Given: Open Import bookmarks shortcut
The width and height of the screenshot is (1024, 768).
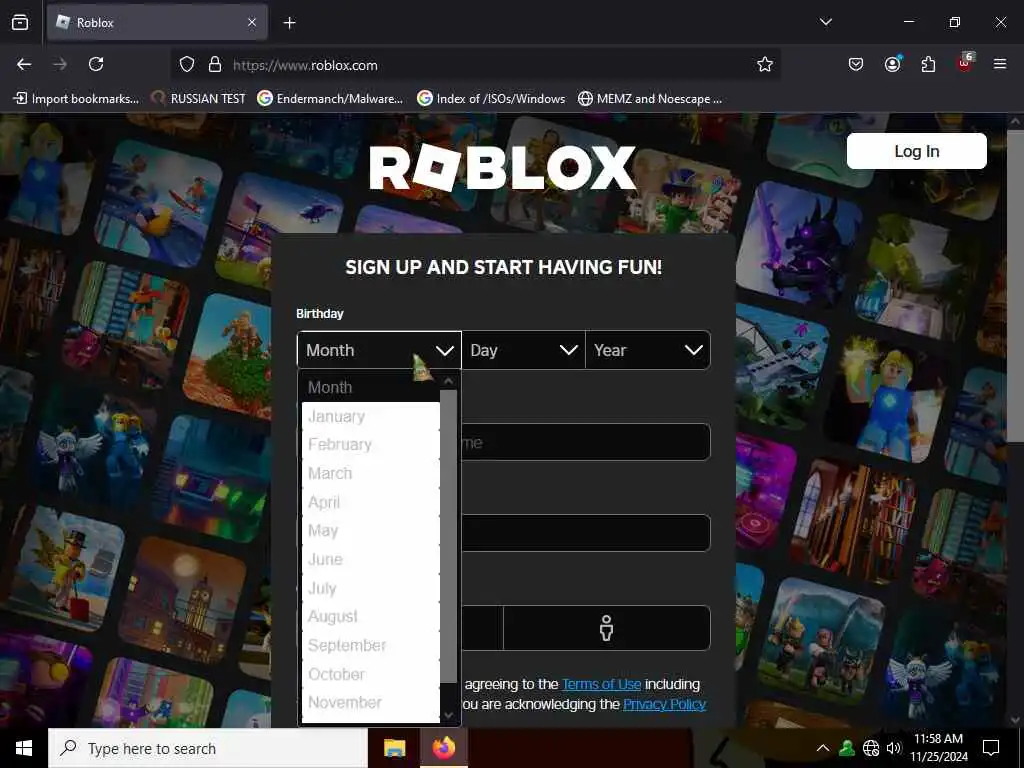Looking at the screenshot, I should pyautogui.click(x=76, y=99).
